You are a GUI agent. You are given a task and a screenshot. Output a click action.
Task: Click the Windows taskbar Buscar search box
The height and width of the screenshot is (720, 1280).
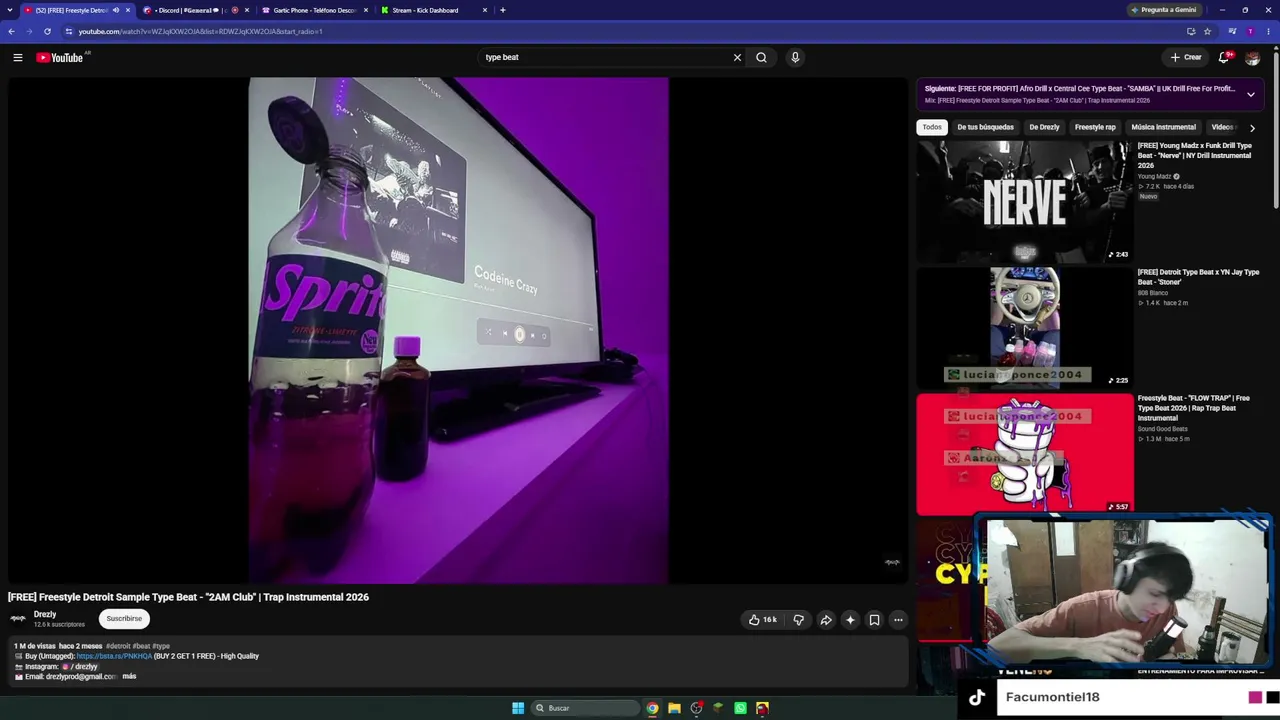(x=584, y=708)
